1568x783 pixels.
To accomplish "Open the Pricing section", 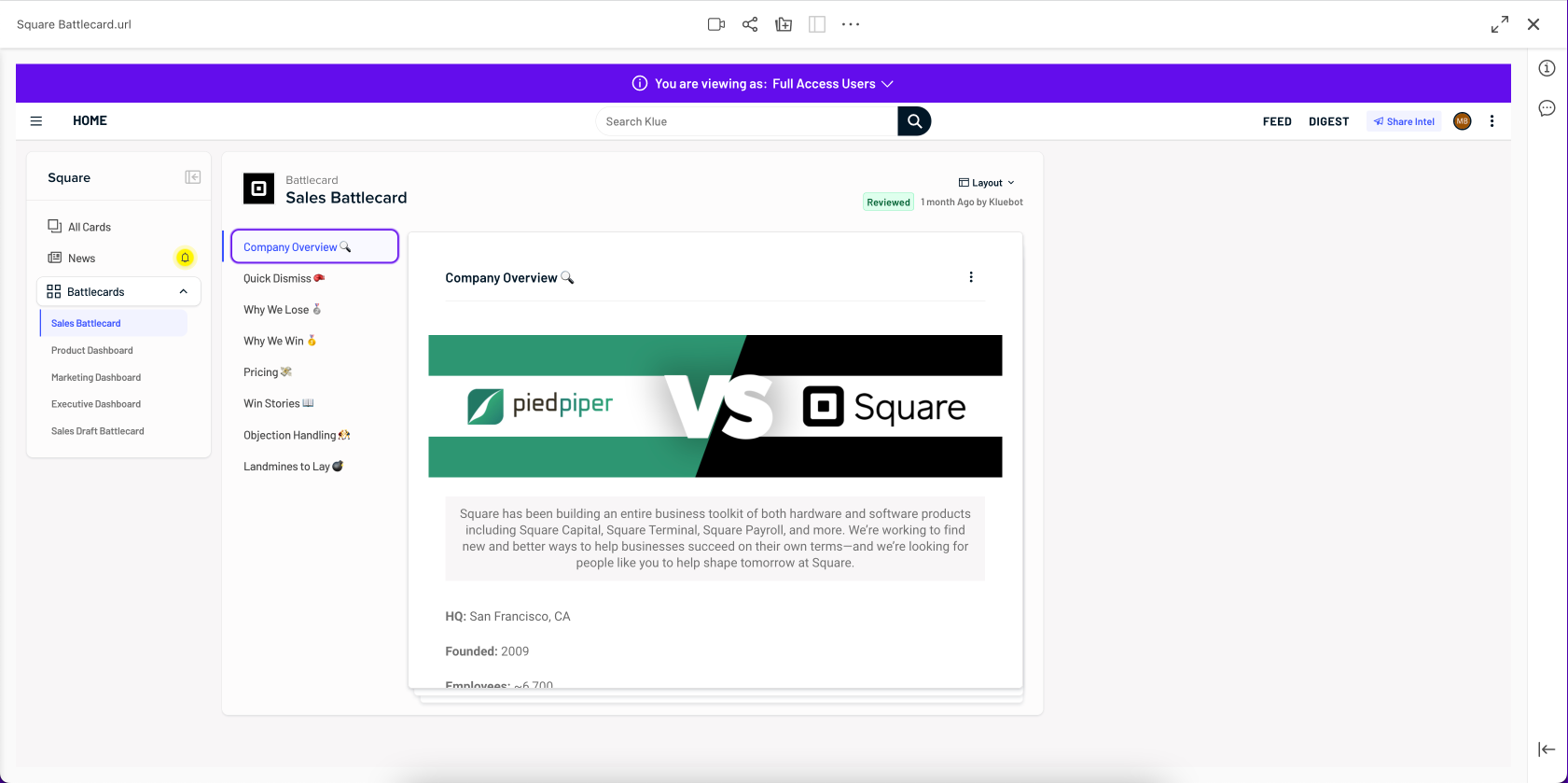I will [261, 372].
